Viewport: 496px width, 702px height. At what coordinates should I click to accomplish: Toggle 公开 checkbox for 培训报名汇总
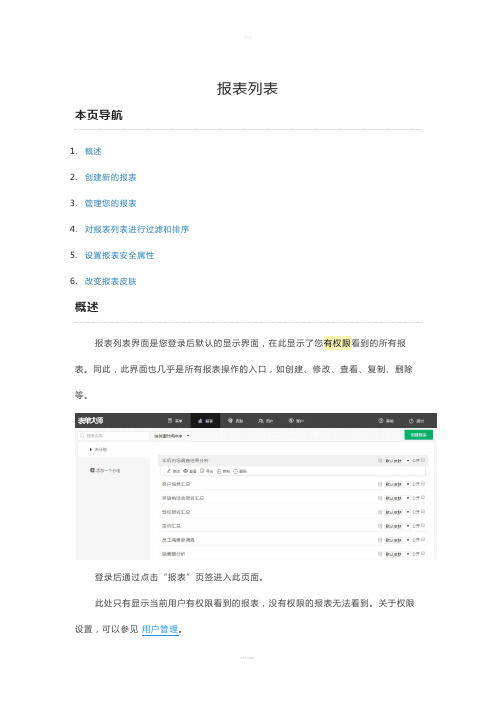click(x=423, y=511)
